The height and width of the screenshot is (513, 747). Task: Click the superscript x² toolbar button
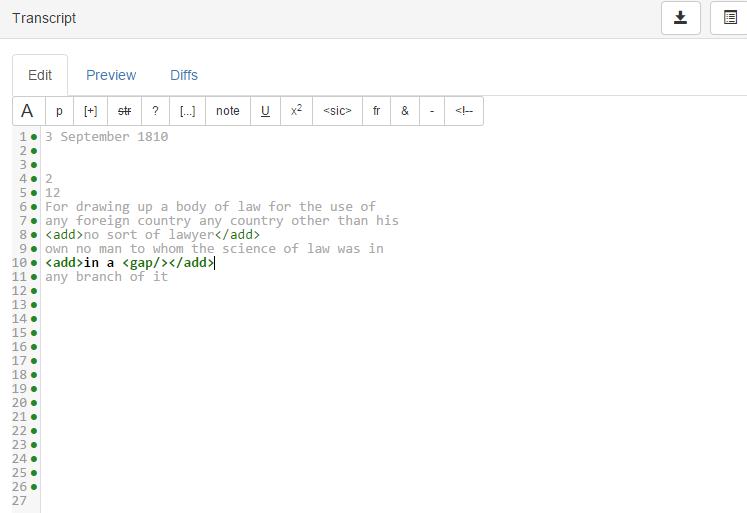pyautogui.click(x=296, y=111)
